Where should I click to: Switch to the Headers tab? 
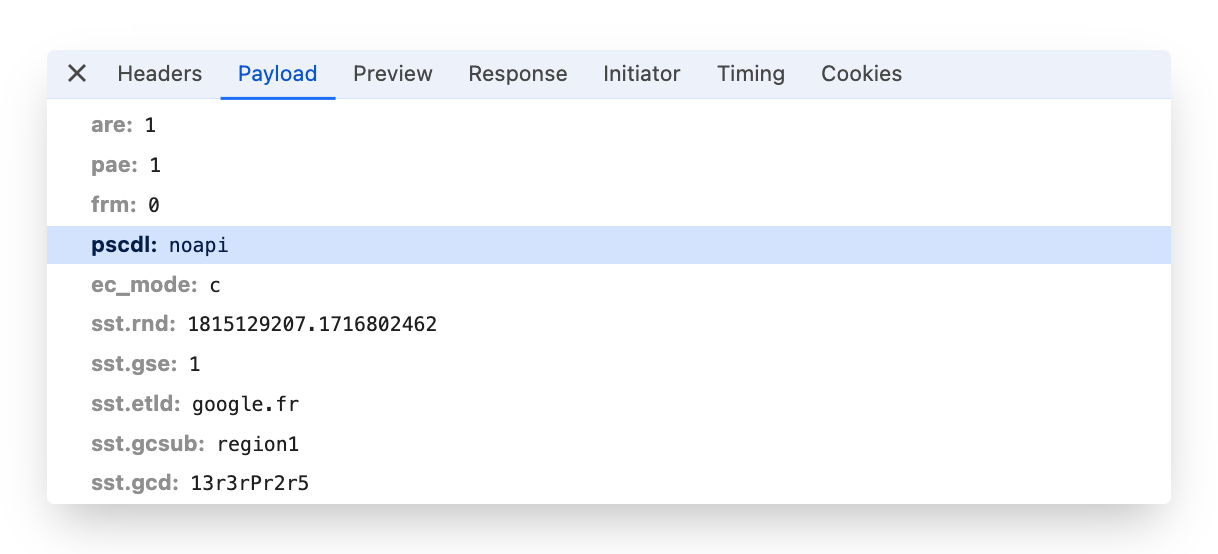click(159, 74)
